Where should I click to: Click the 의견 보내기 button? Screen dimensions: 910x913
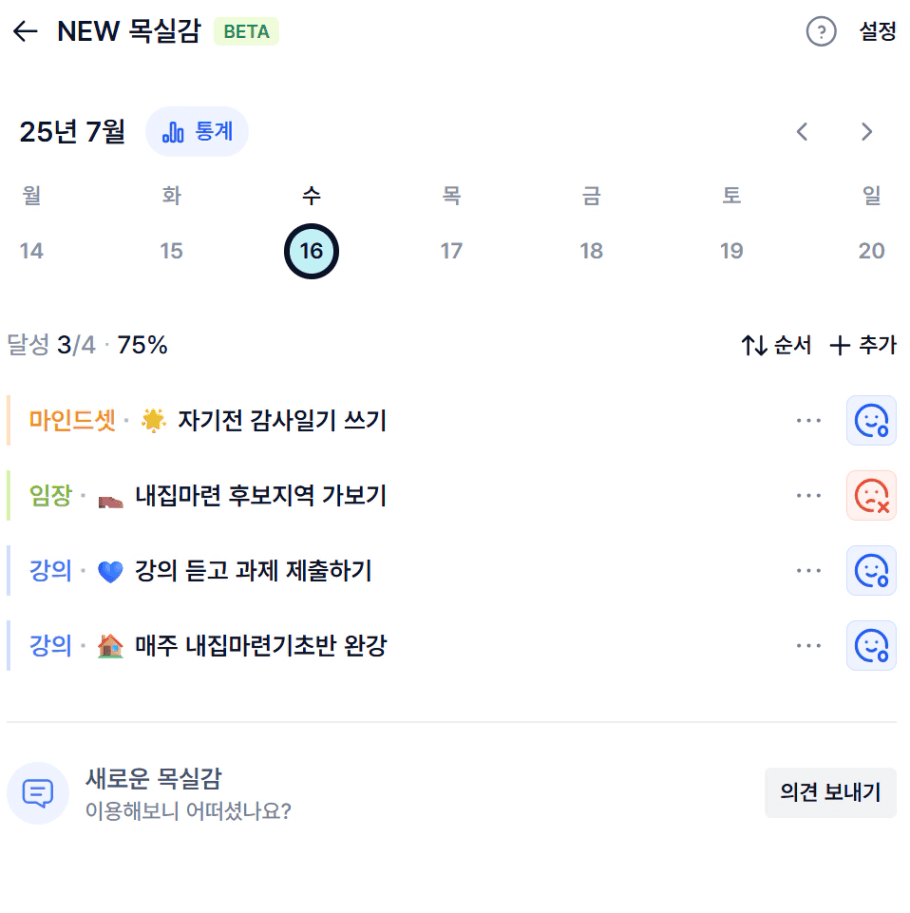830,792
